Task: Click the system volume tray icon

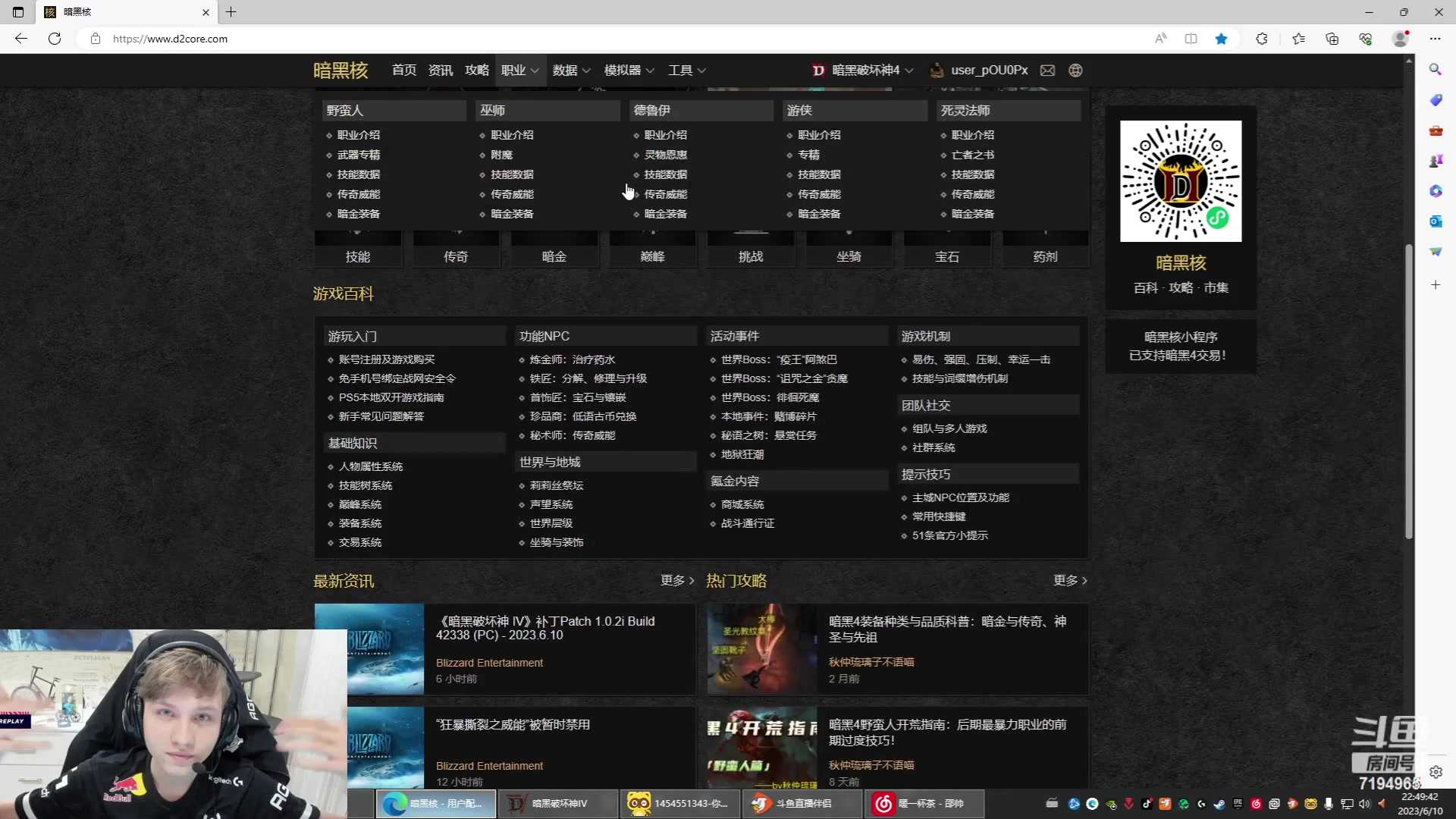Action: pyautogui.click(x=1364, y=804)
